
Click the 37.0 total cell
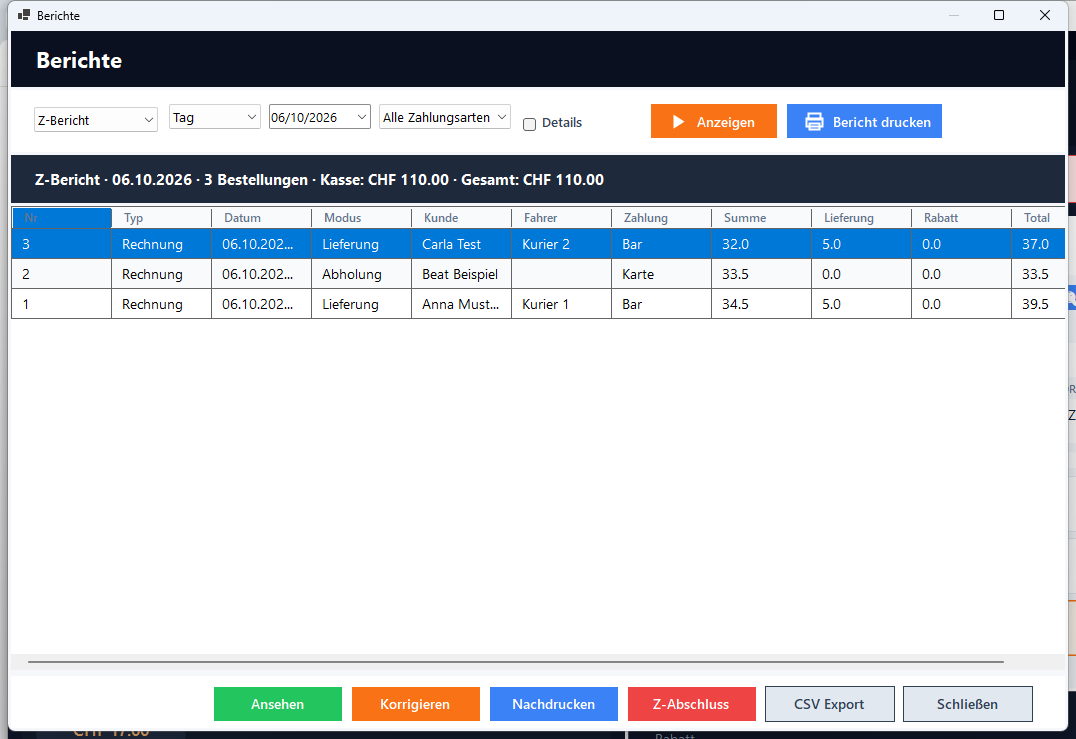1038,244
